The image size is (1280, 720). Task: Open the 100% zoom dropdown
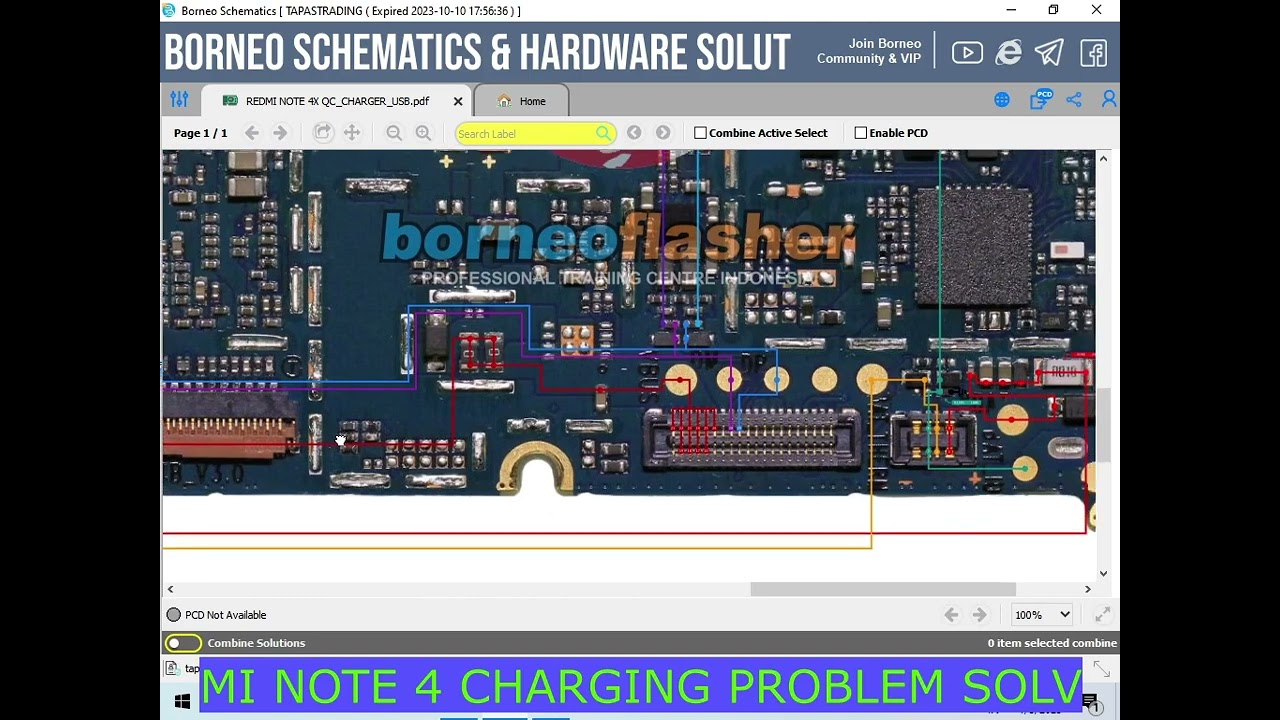1042,615
